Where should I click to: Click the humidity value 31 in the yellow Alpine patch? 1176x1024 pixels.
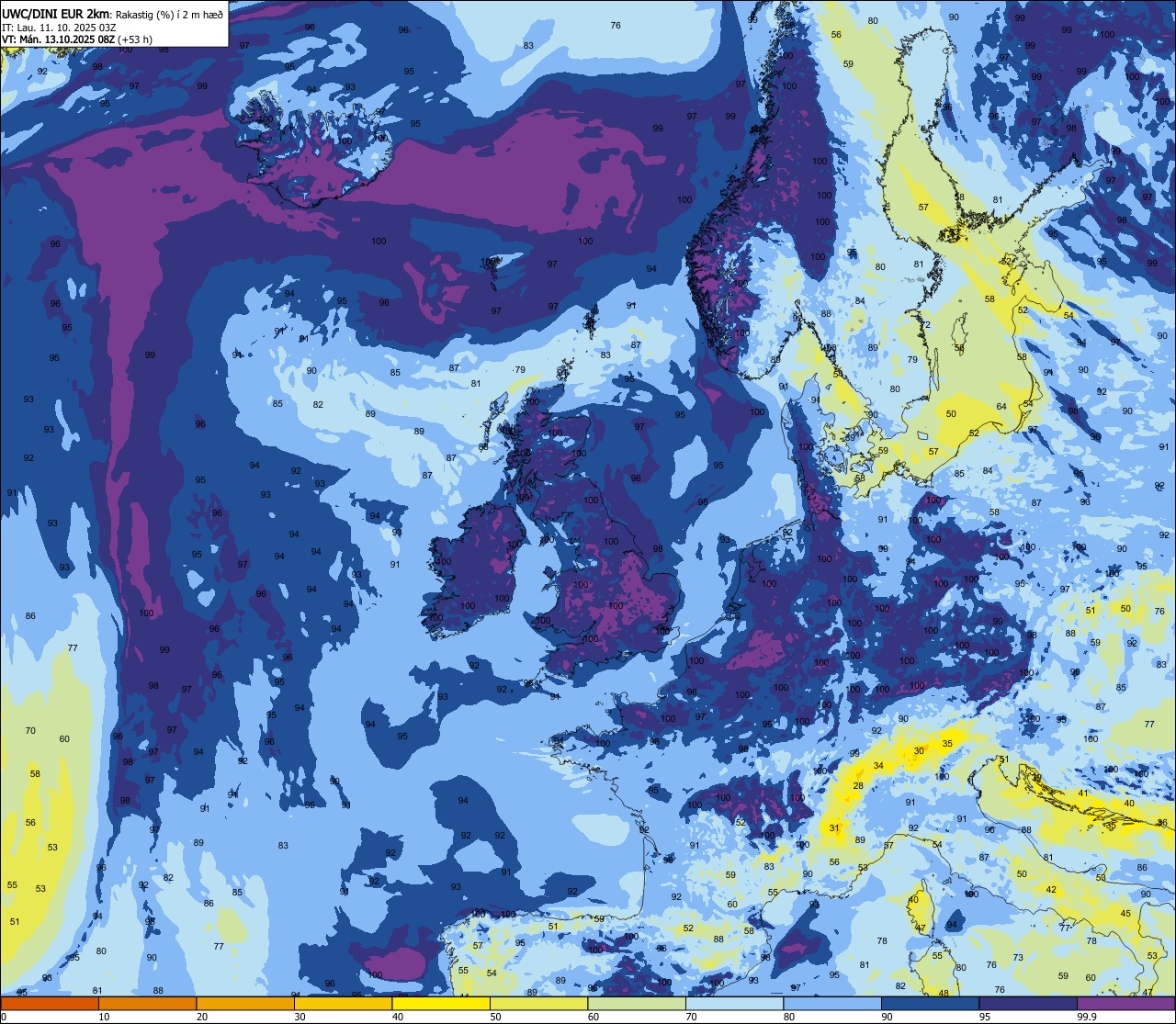834,828
